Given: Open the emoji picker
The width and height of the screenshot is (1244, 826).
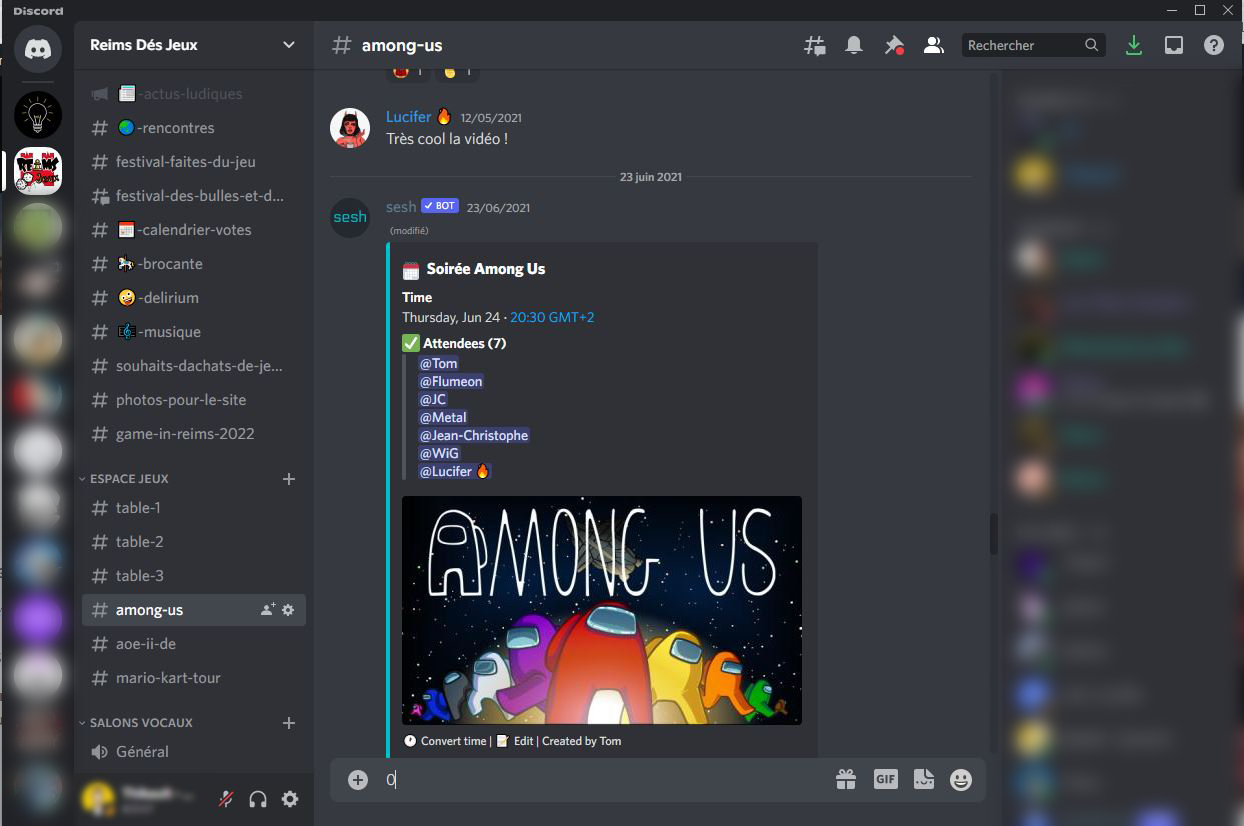Looking at the screenshot, I should click(961, 780).
